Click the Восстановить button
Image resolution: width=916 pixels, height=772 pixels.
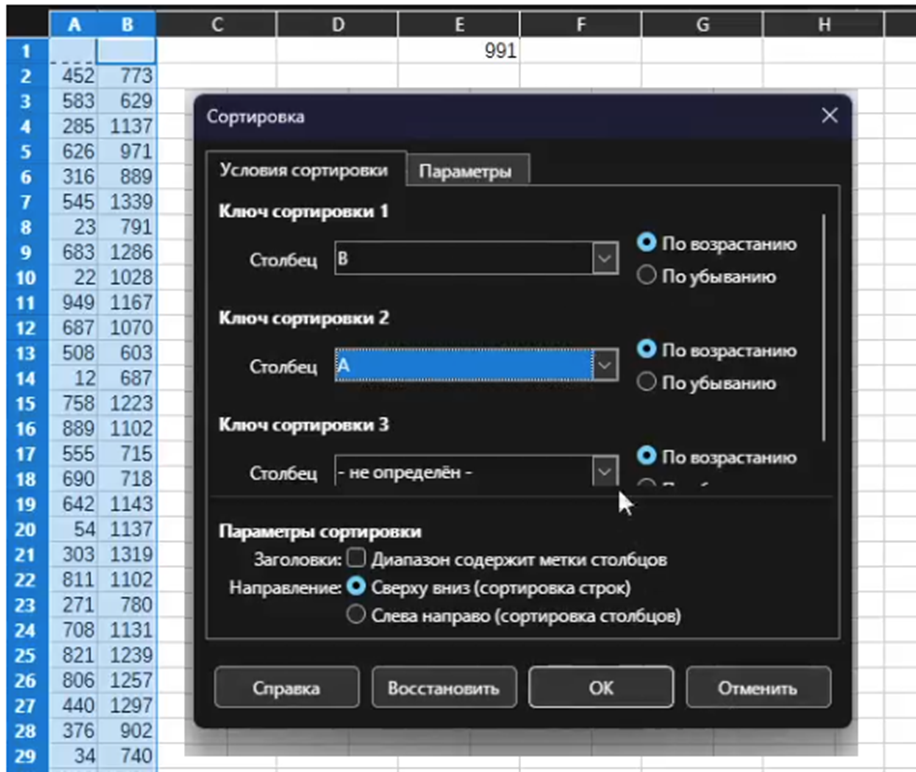click(x=444, y=688)
